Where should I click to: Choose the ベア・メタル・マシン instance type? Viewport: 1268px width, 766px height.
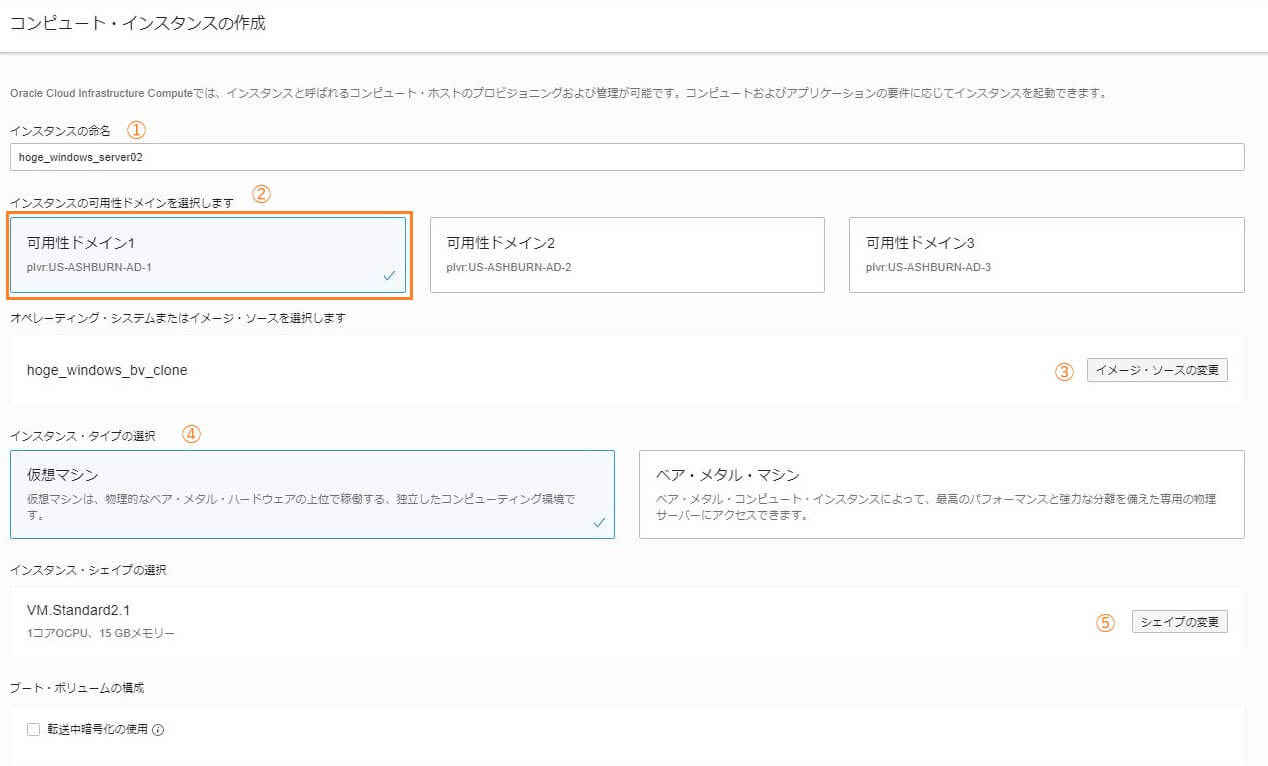942,494
